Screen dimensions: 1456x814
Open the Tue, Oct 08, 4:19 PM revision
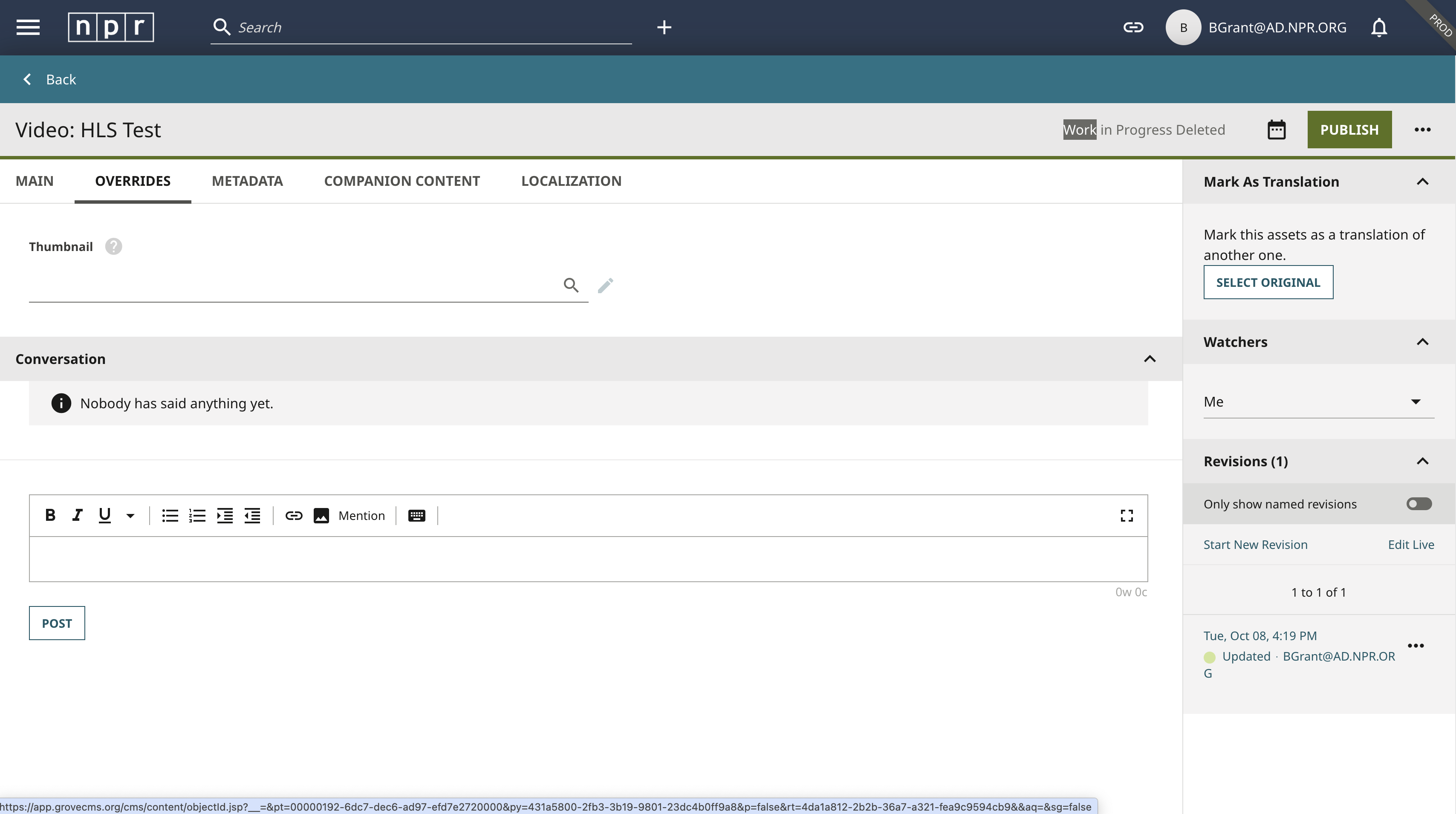click(1260, 635)
